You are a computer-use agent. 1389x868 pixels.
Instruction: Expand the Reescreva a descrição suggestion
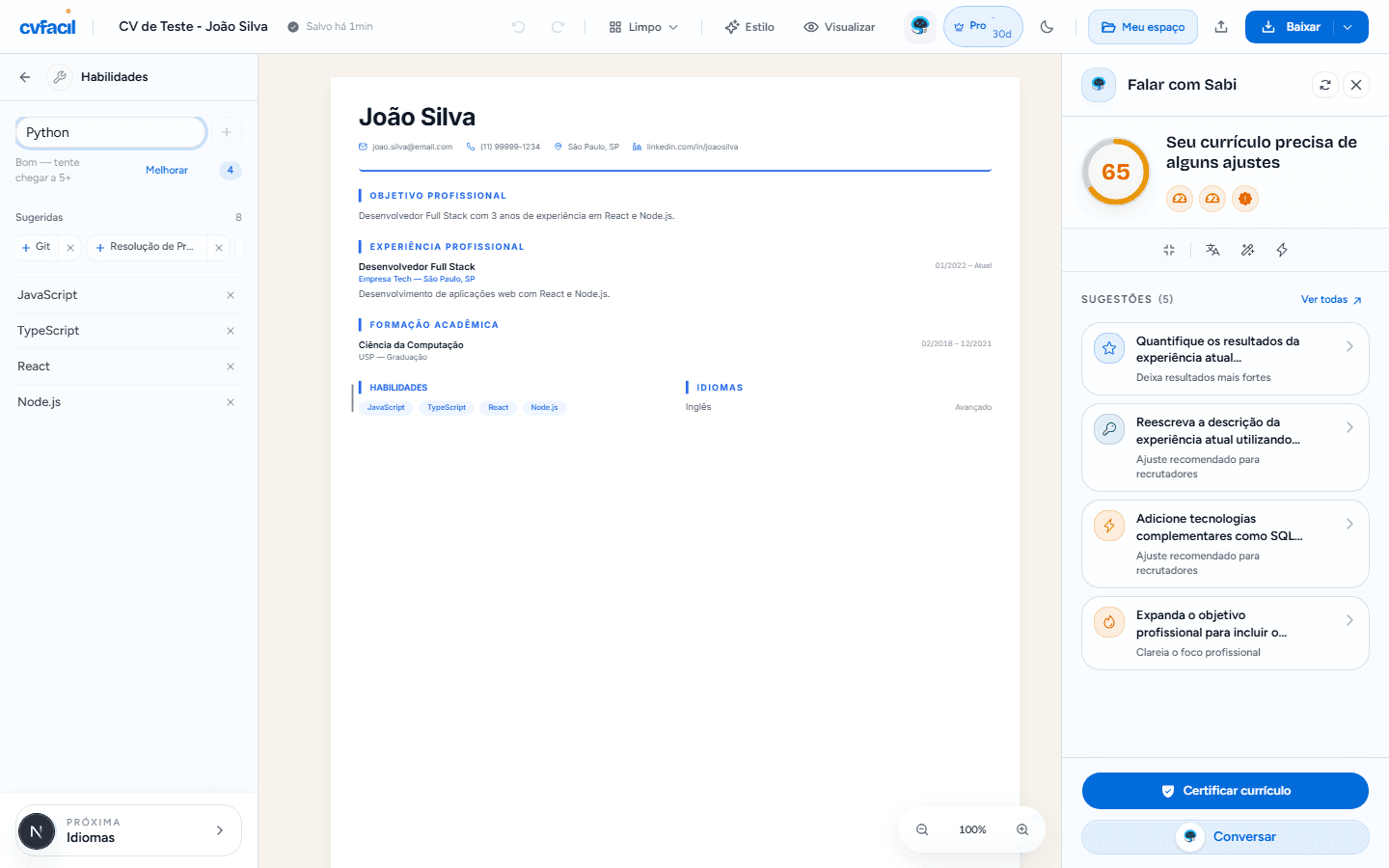[1225, 448]
